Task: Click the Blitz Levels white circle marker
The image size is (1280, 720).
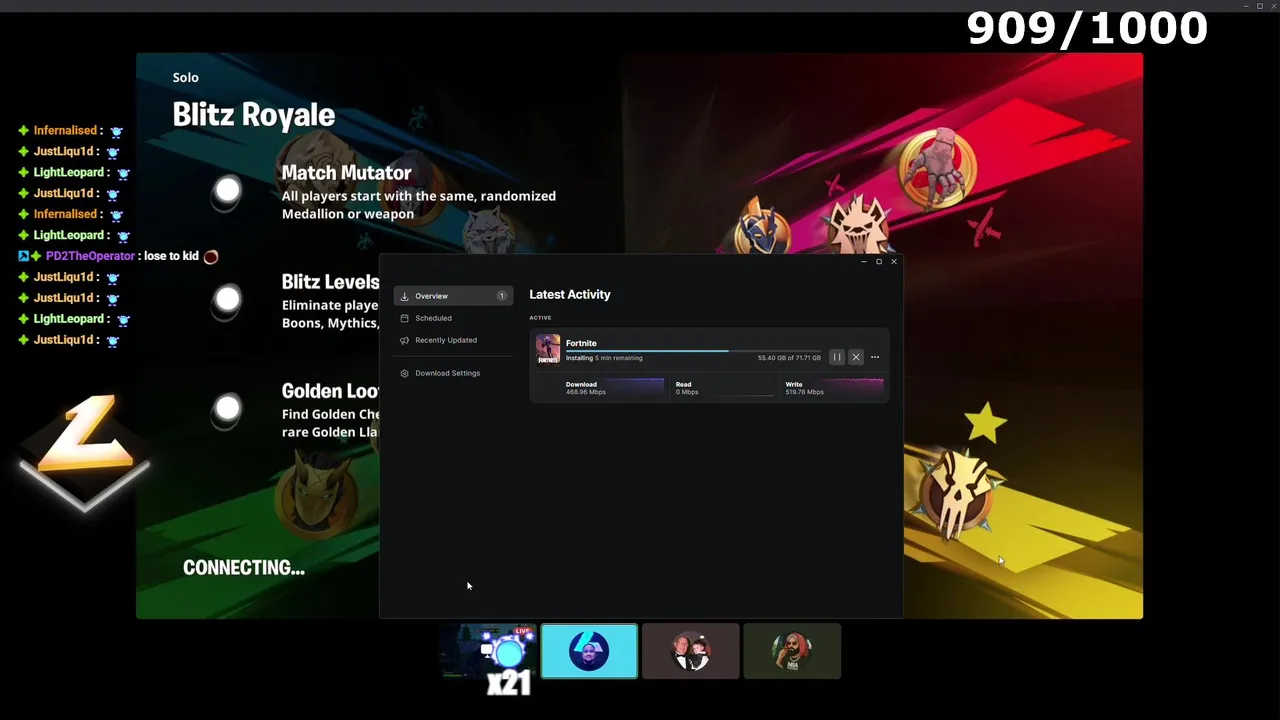Action: pos(228,299)
